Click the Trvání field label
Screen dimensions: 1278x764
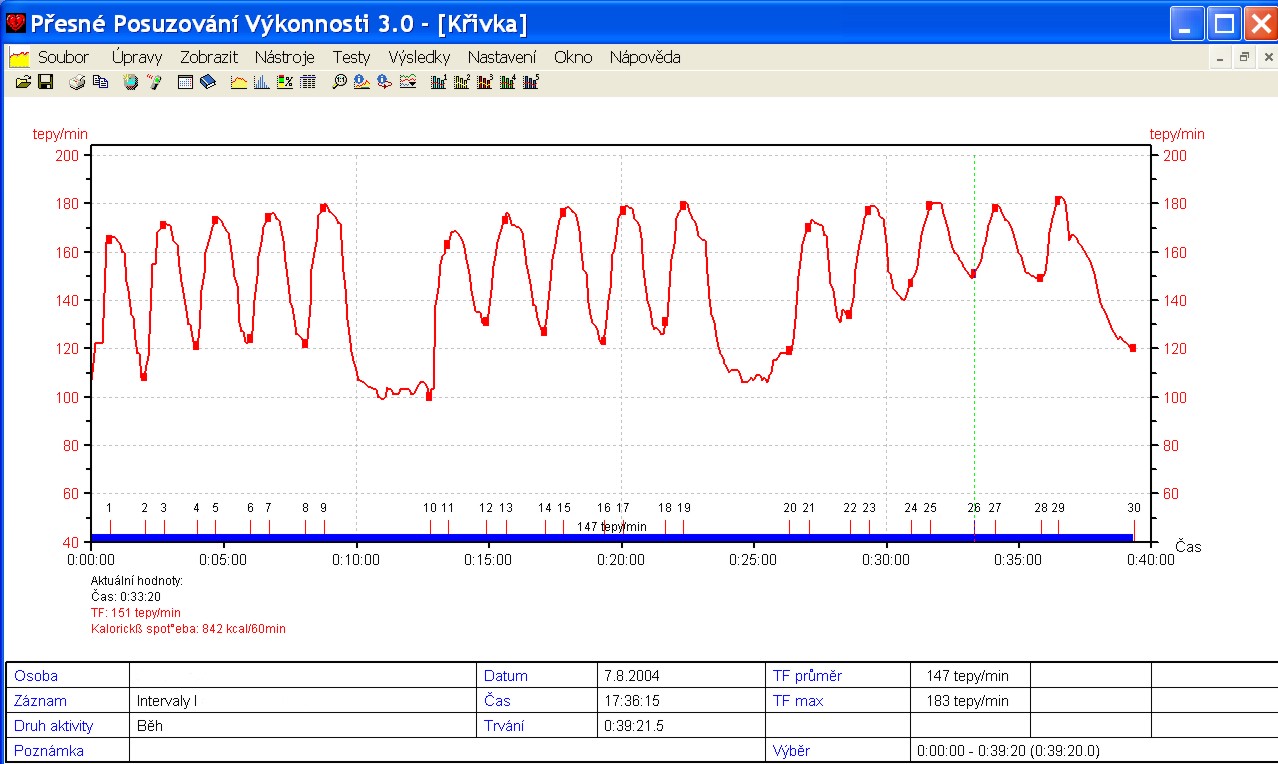(x=503, y=726)
